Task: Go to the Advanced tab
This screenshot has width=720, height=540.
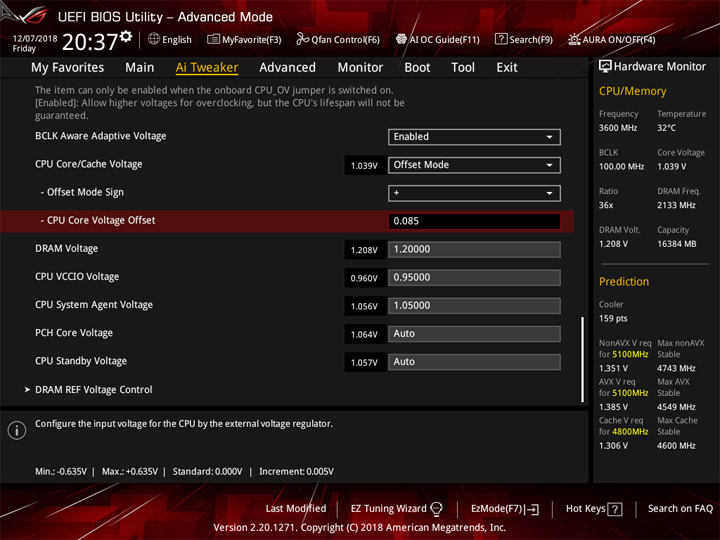Action: 287,68
